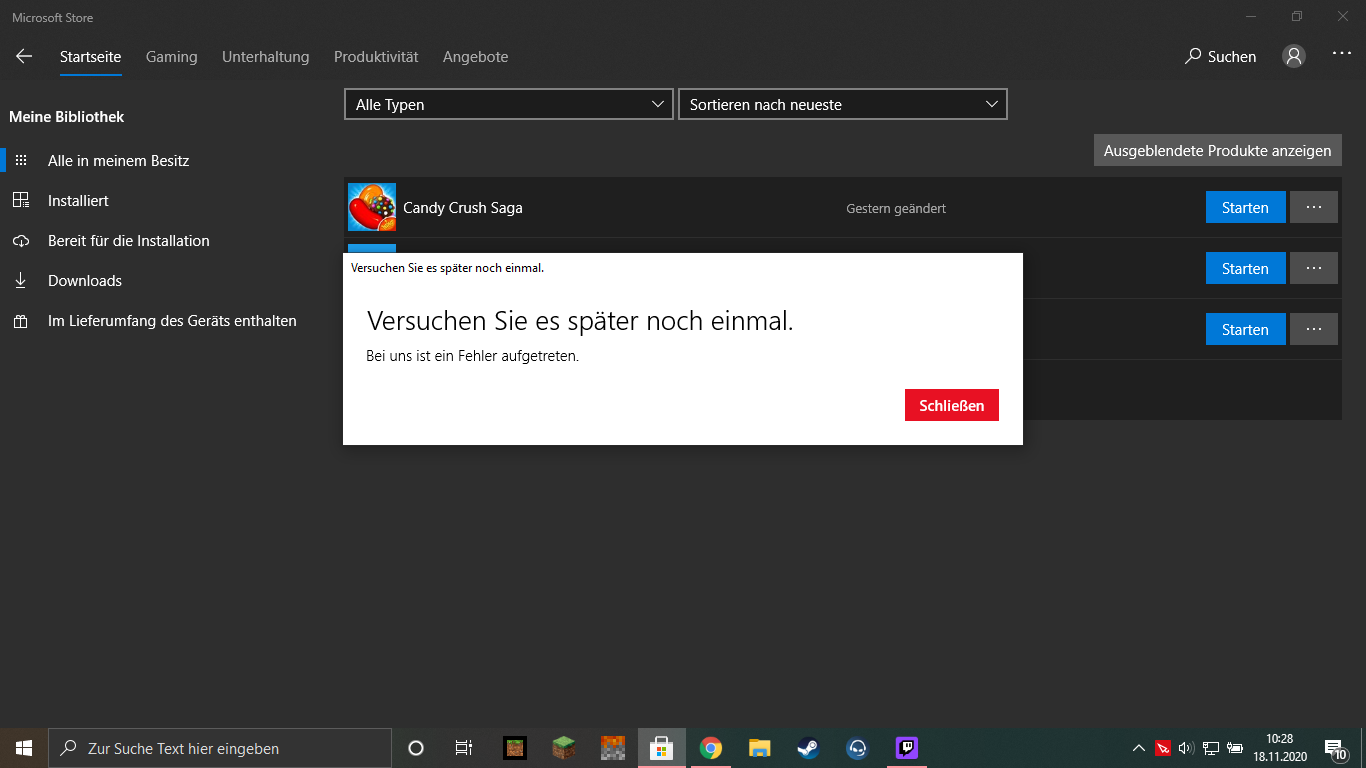This screenshot has height=768, width=1366.
Task: Click the taskbar search input field
Action: pos(220,748)
